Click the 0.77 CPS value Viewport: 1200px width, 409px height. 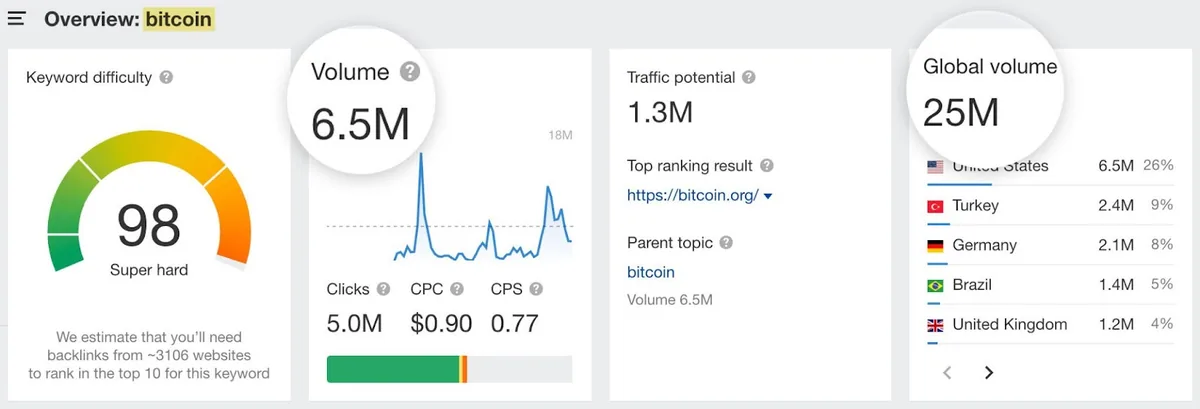515,323
